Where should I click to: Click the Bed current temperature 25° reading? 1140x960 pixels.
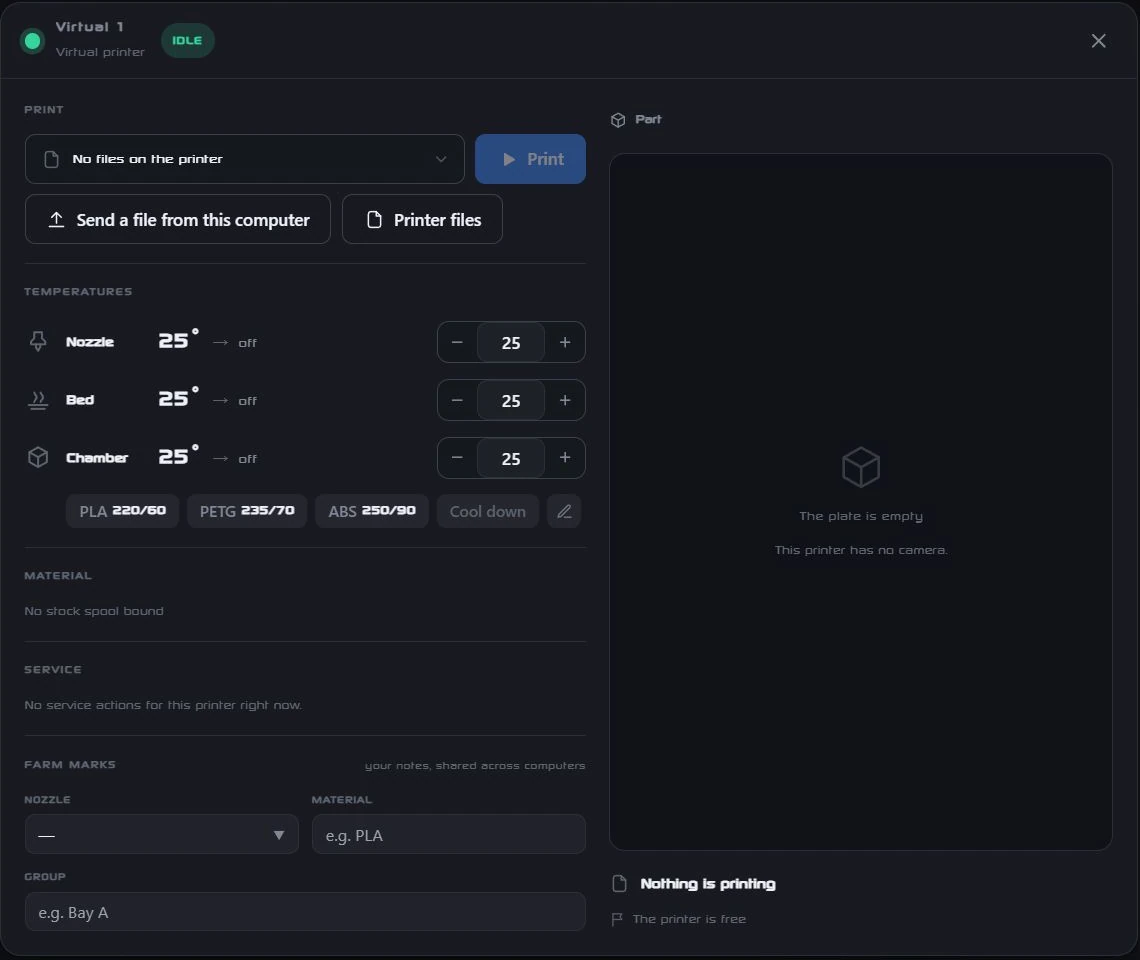[178, 398]
